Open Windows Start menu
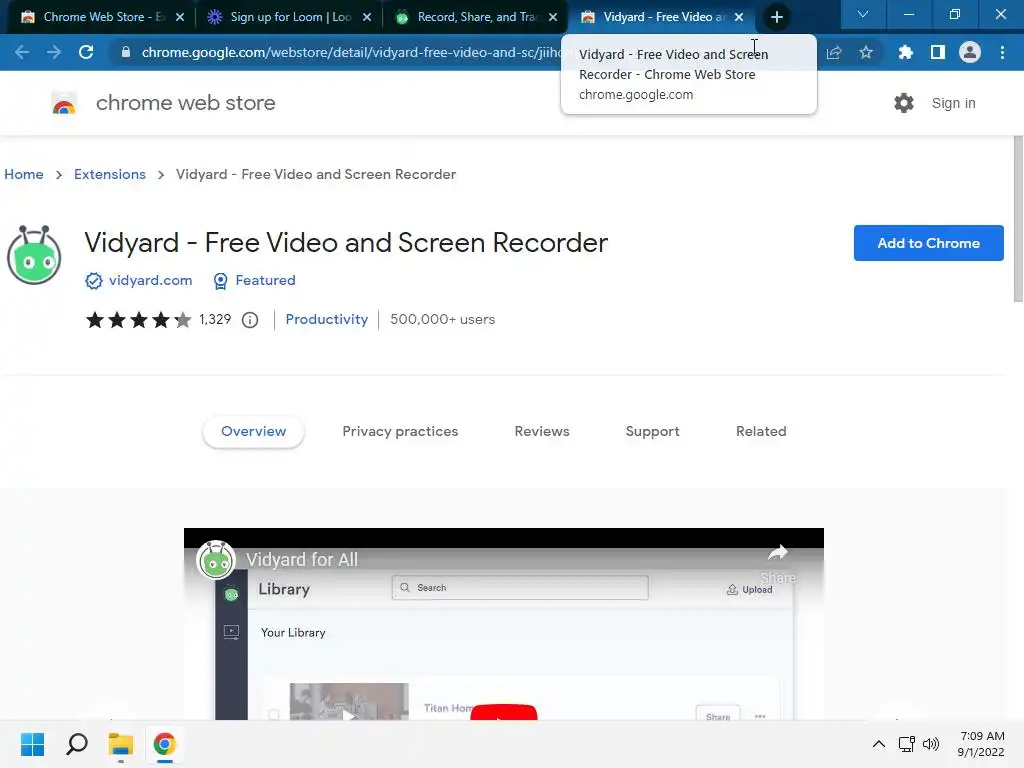Image resolution: width=1024 pixels, height=768 pixels. 33,744
